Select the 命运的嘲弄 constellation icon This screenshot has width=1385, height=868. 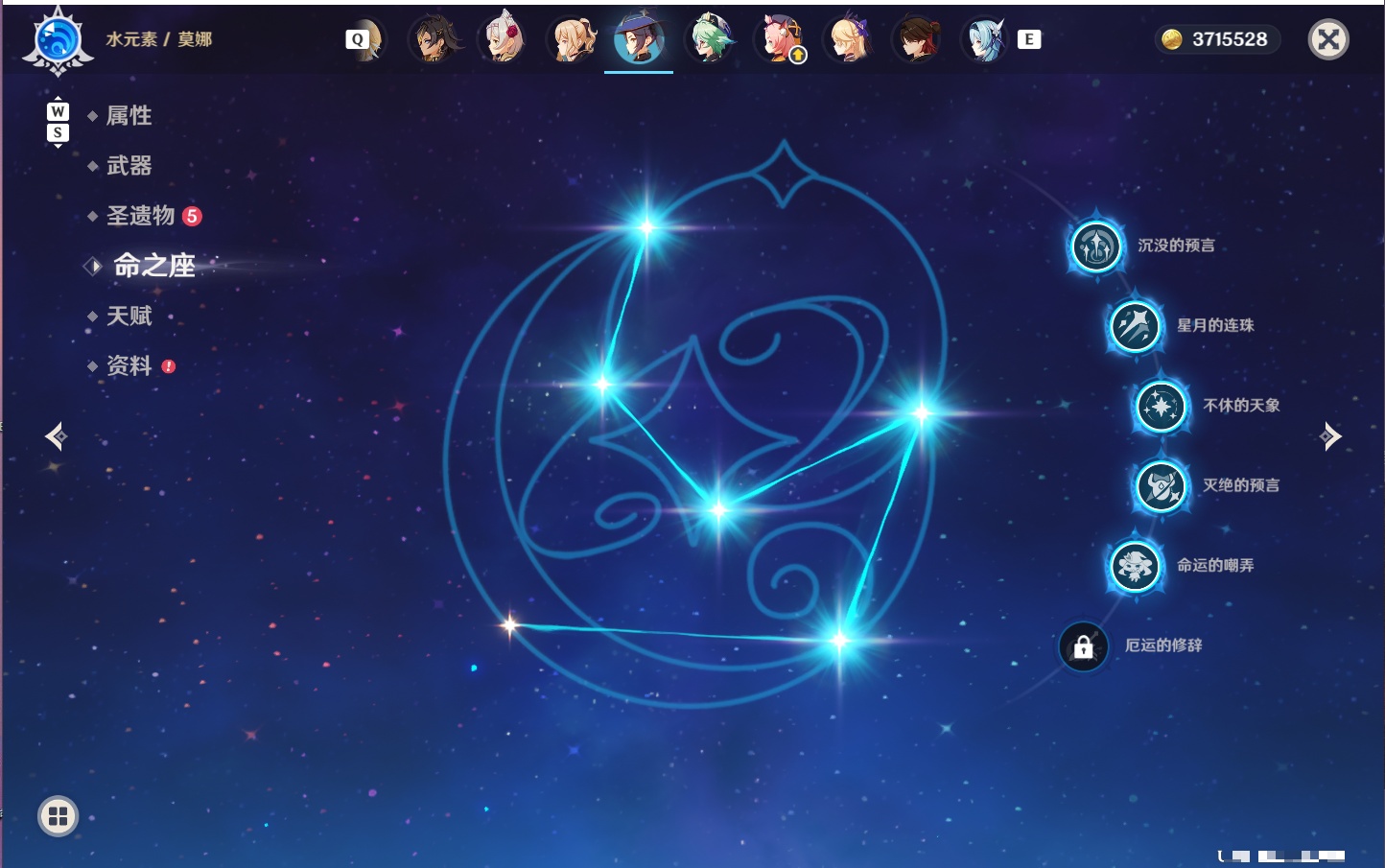(1135, 566)
